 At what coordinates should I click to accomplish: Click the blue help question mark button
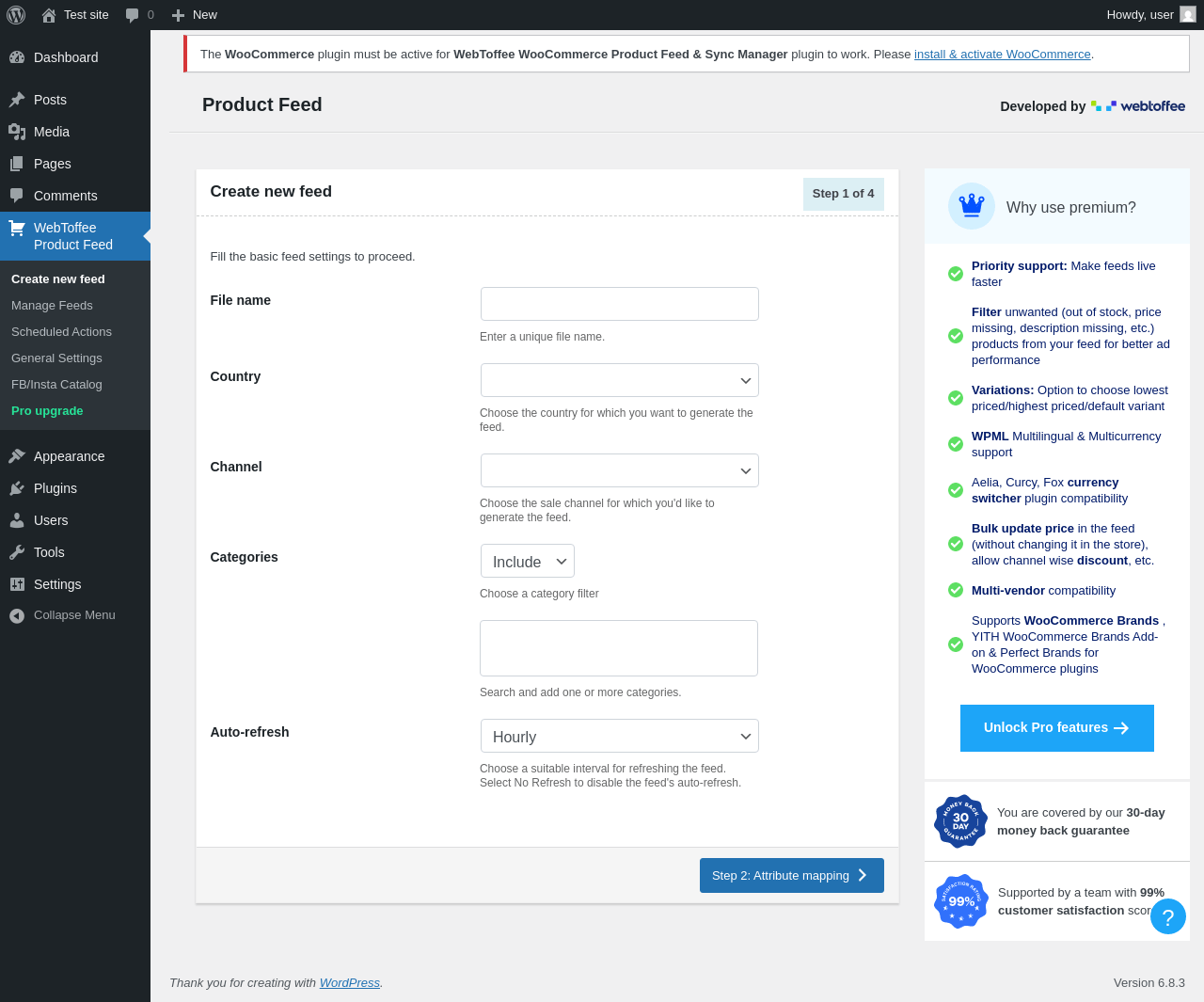[x=1168, y=916]
